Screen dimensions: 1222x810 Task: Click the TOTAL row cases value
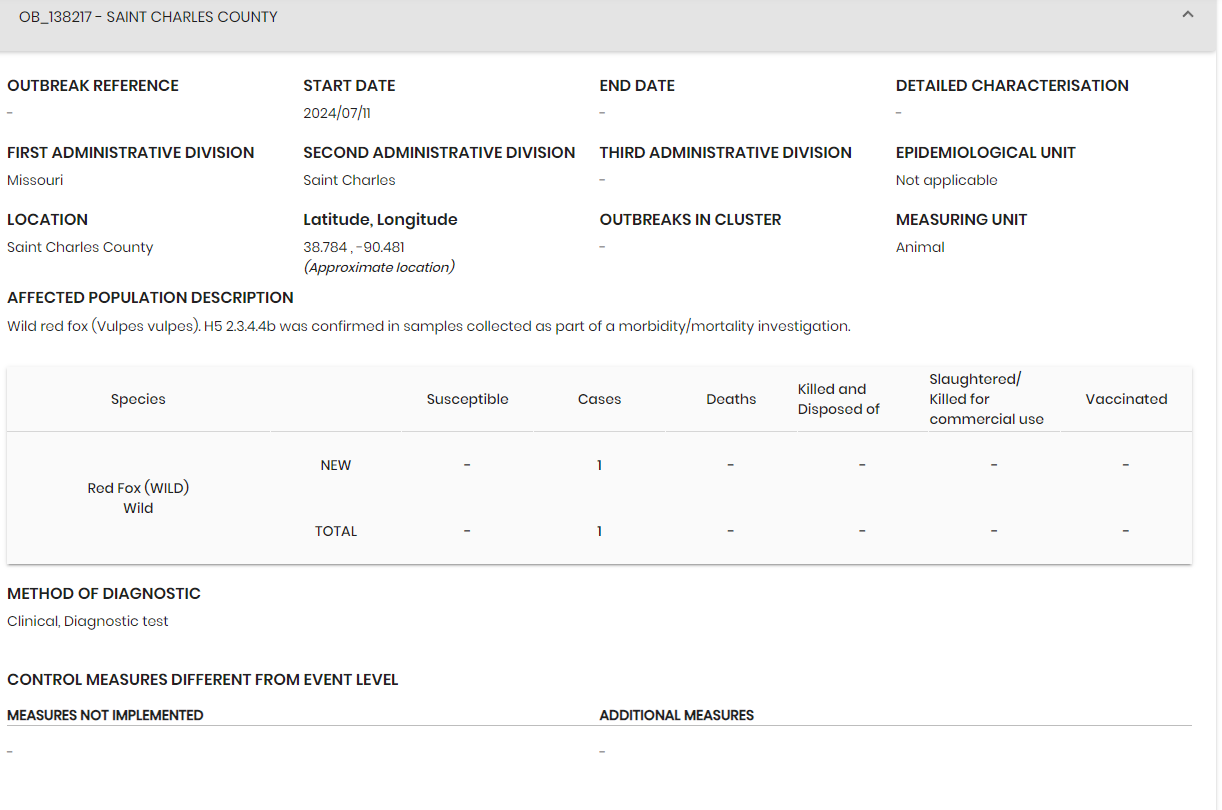point(599,531)
